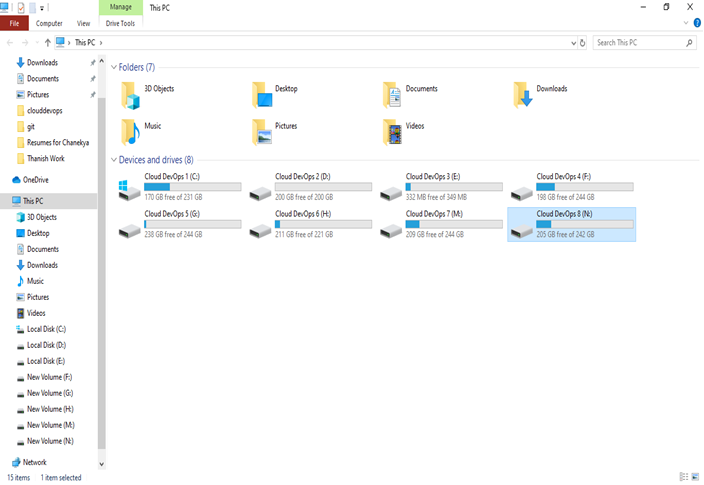
Task: Select OneDrive in the navigation pane
Action: [x=37, y=180]
